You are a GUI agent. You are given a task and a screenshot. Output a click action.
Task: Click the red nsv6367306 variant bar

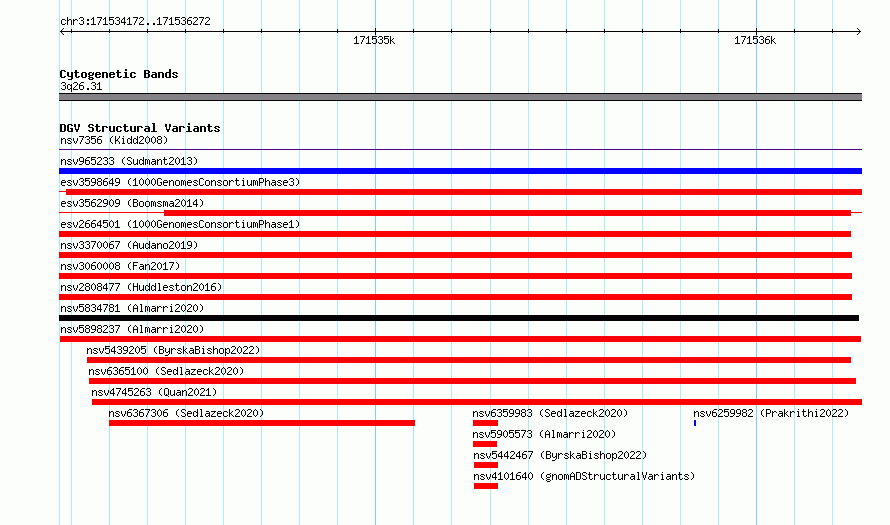pos(262,423)
